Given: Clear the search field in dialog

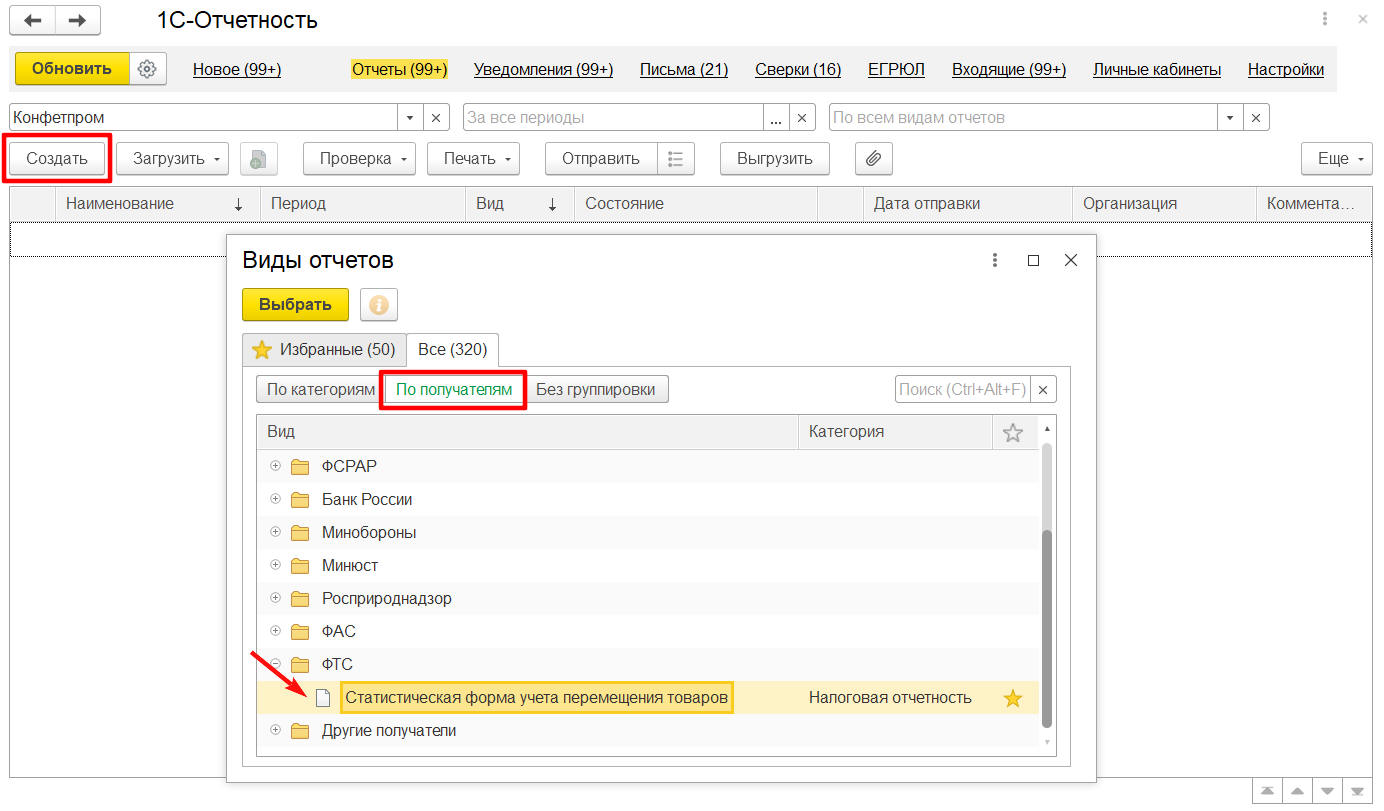Looking at the screenshot, I should point(1044,389).
